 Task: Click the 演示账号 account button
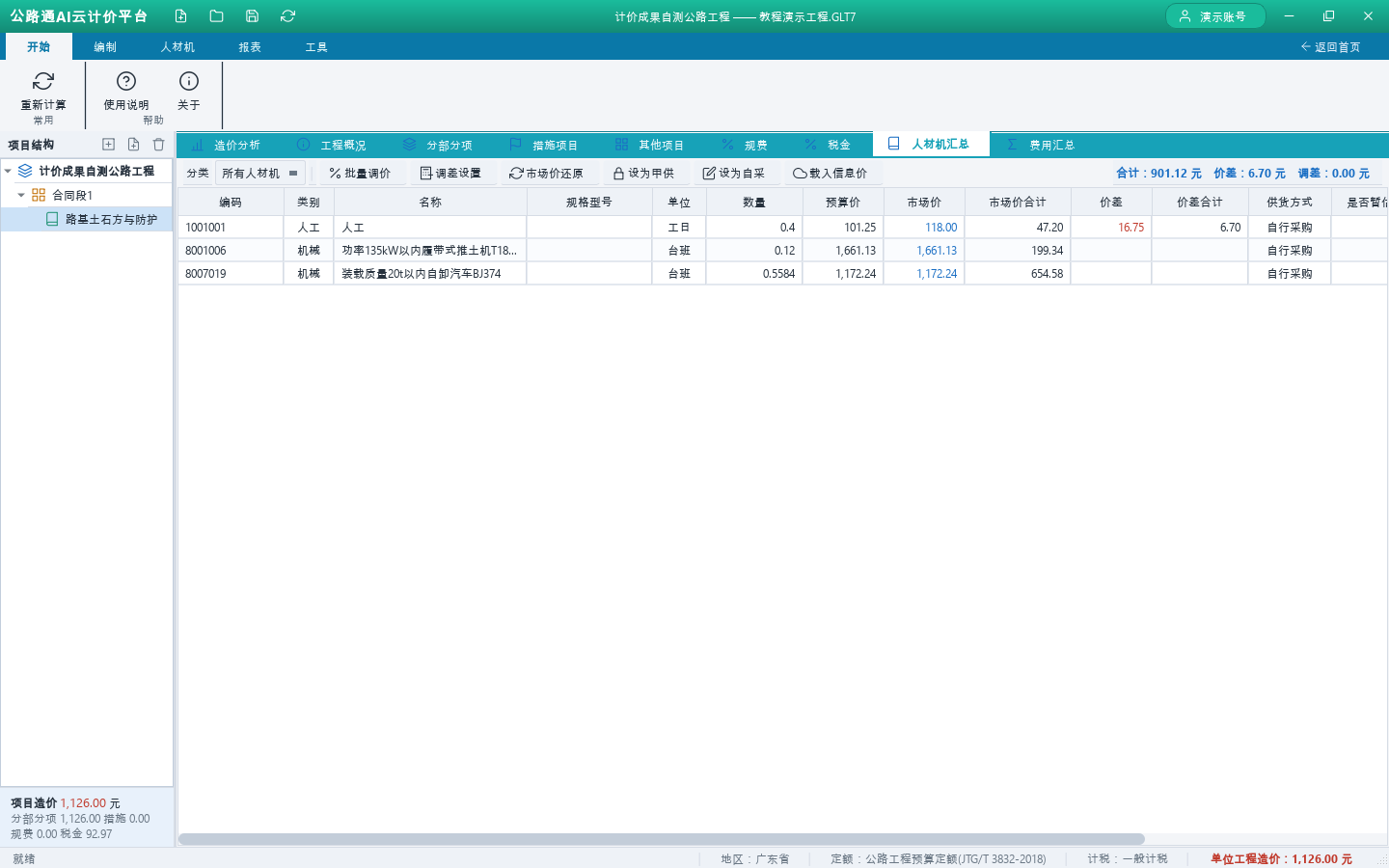pos(1215,16)
